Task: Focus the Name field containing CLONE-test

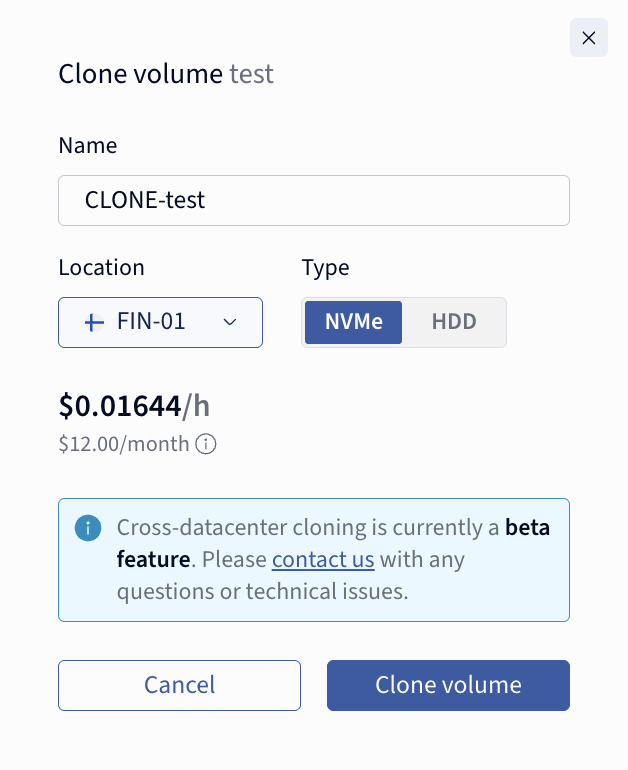Action: pyautogui.click(x=314, y=201)
